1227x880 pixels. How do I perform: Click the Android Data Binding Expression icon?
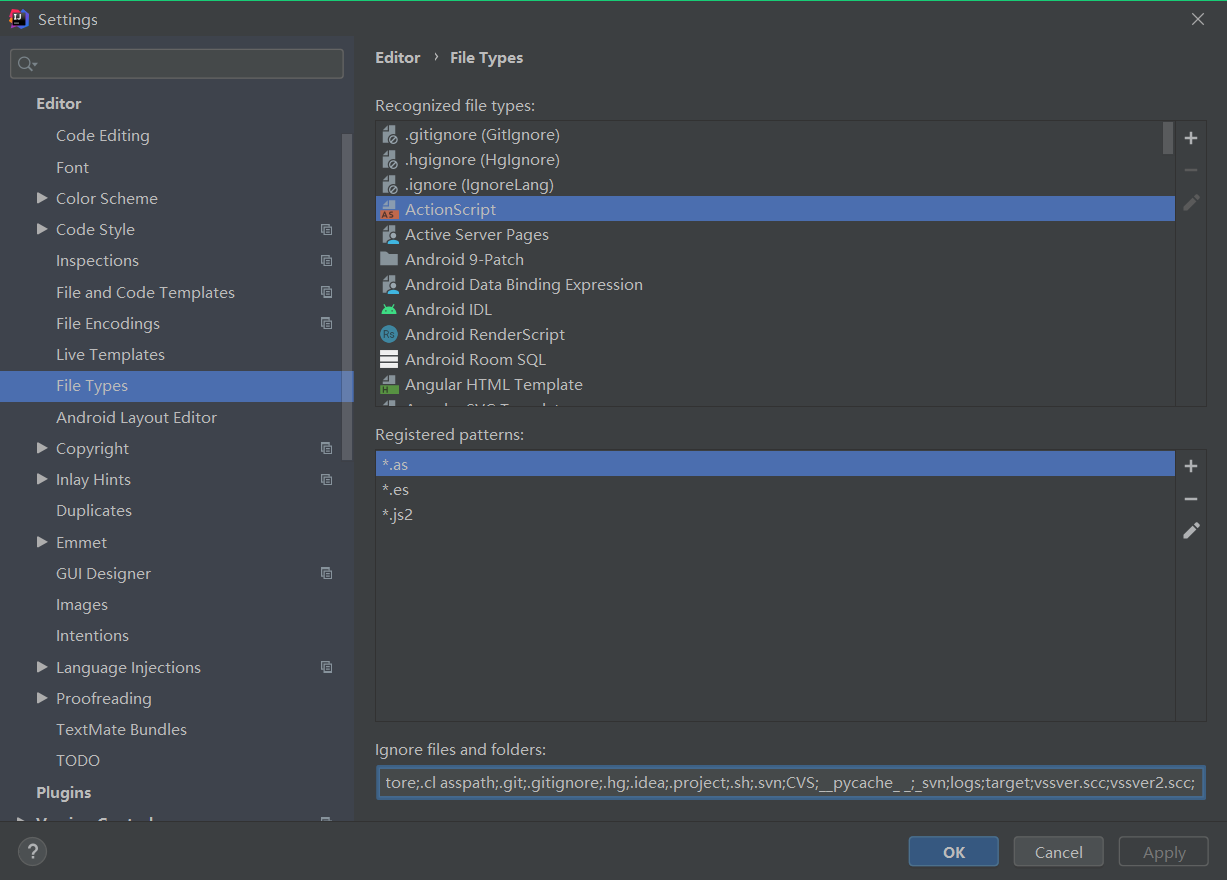390,285
